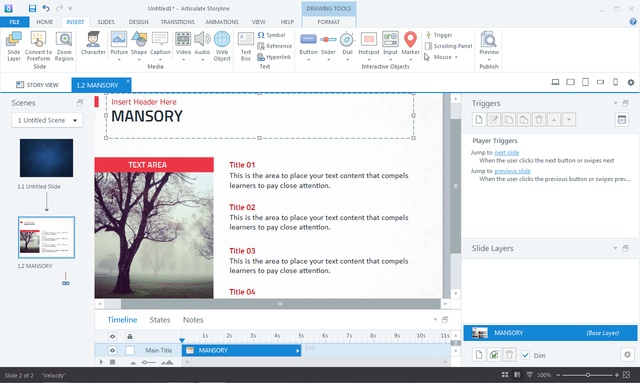
Task: Insert a Text Box
Action: tap(246, 46)
